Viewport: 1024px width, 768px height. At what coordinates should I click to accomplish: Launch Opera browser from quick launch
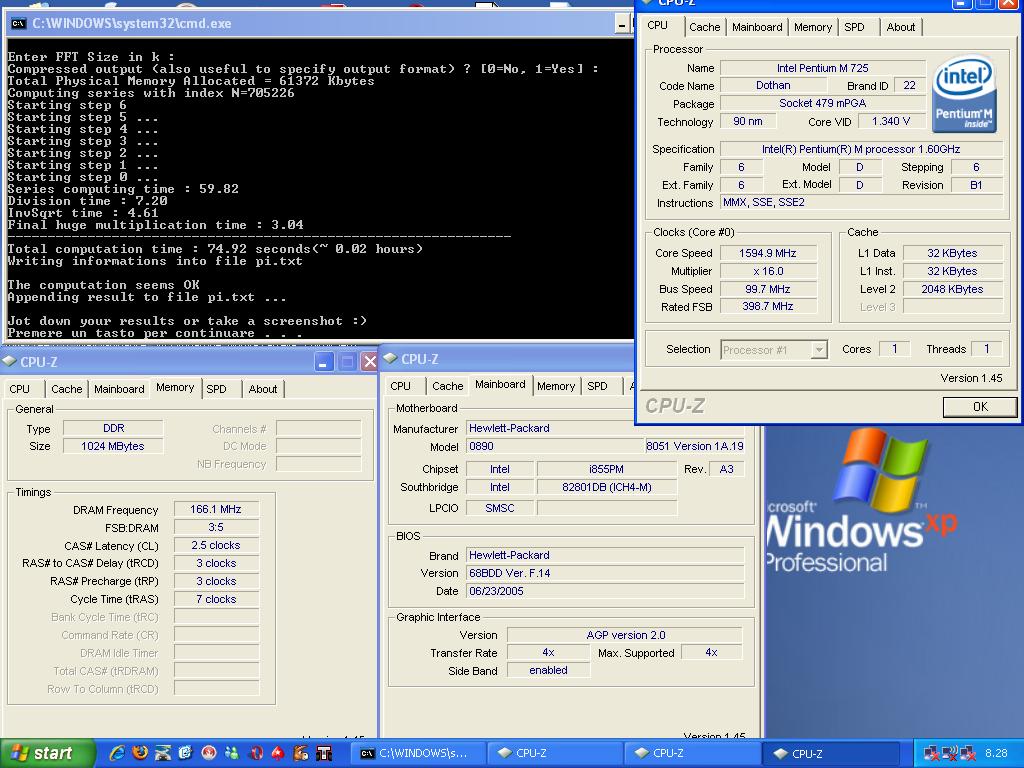[255, 753]
